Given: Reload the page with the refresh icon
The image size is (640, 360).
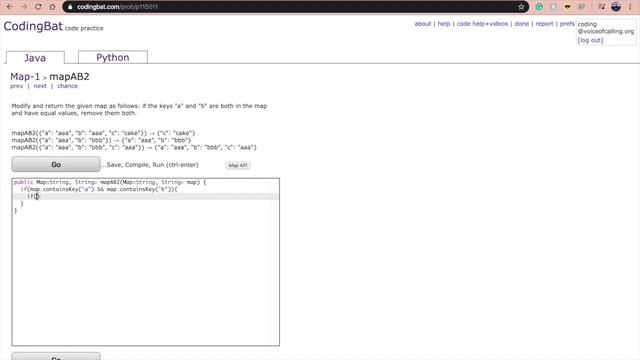Looking at the screenshot, I should point(38,7).
